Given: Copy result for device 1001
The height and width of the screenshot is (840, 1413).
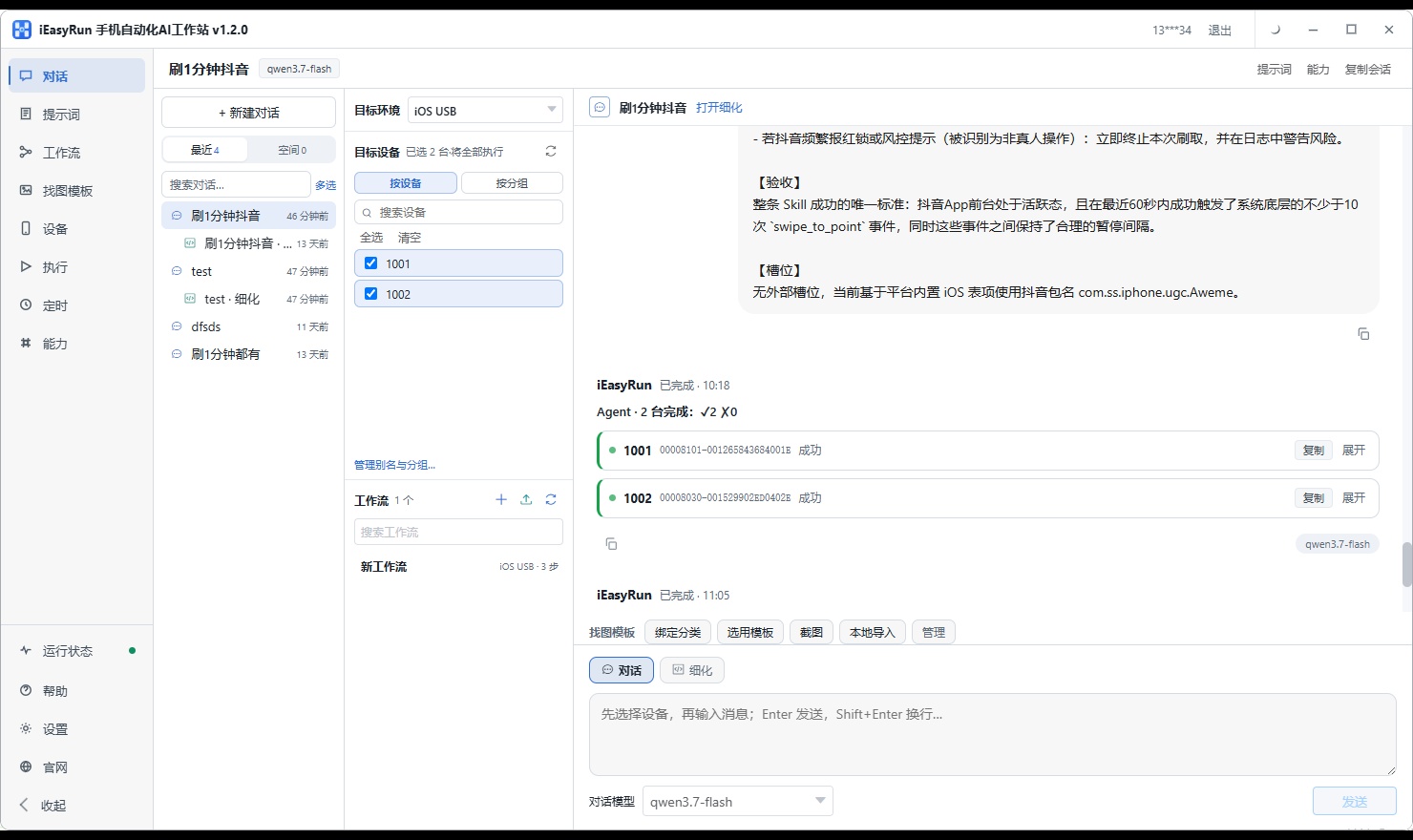Looking at the screenshot, I should coord(1314,451).
